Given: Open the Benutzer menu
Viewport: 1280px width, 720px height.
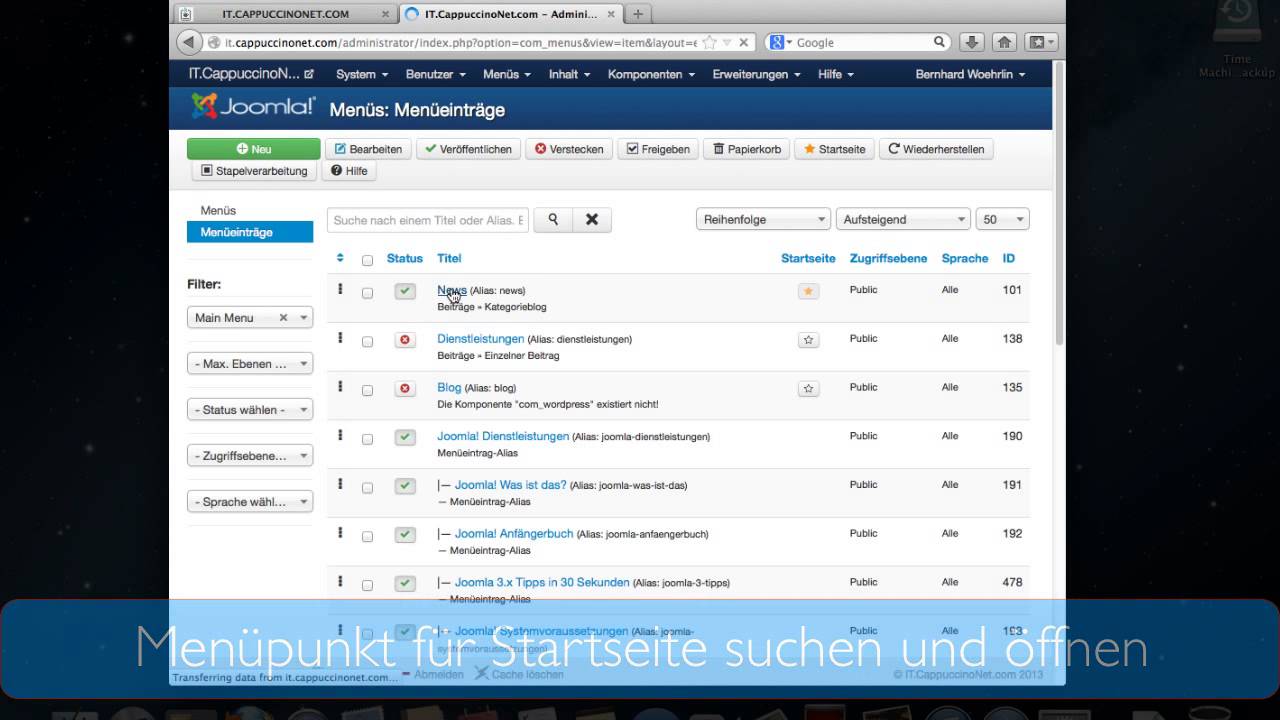Looking at the screenshot, I should point(436,74).
